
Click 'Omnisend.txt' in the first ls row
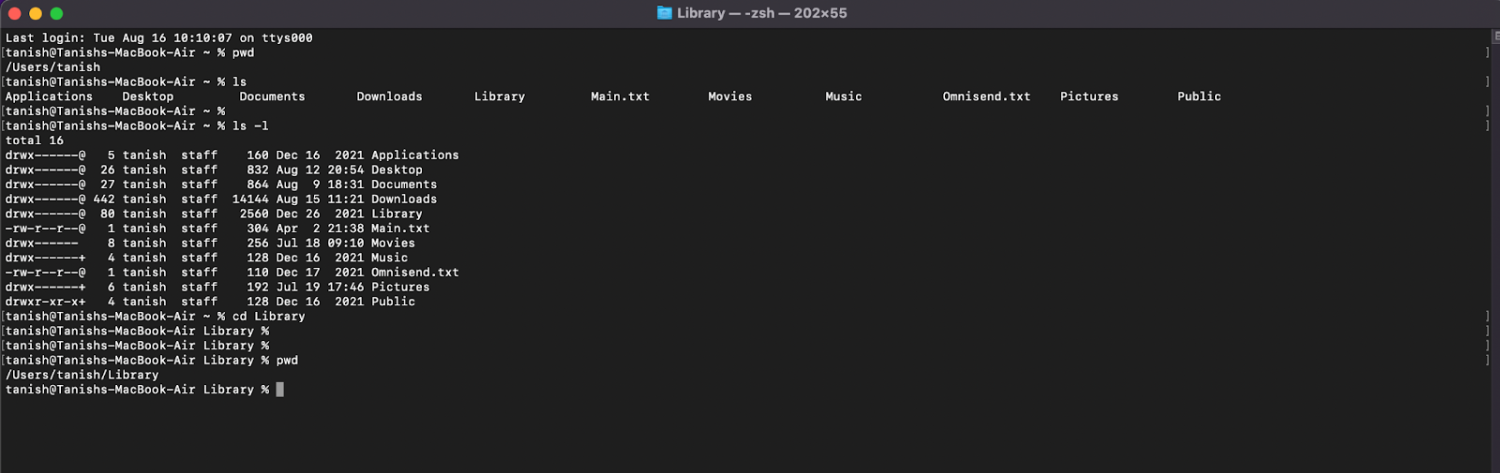986,97
